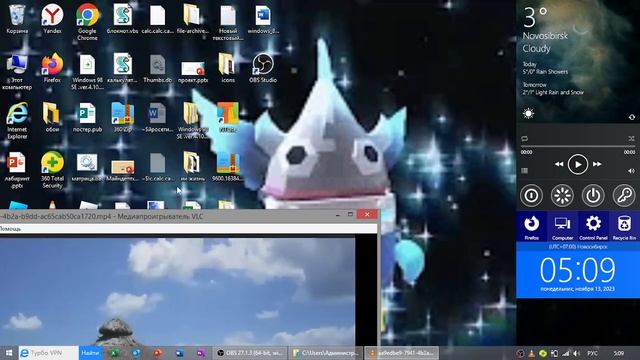The image size is (640, 360).
Task: Click the taskbar clock showing 5:09
Action: click(x=619, y=353)
